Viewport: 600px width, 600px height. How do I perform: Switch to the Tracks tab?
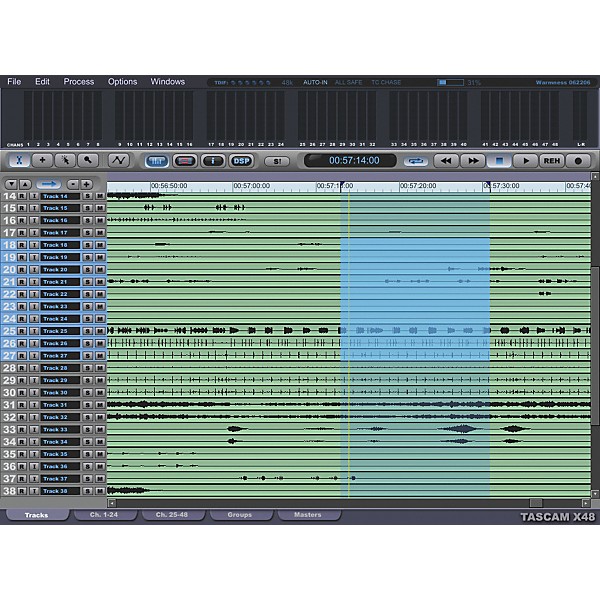tap(37, 515)
